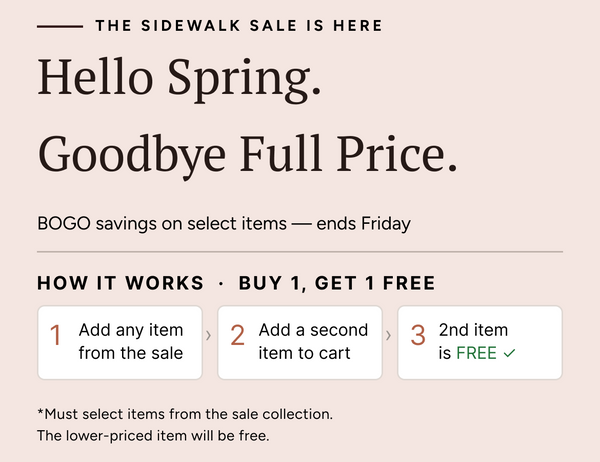
Task: Click "THE SIDEWALK SALE IS HERE" tagline
Action: tap(239, 26)
